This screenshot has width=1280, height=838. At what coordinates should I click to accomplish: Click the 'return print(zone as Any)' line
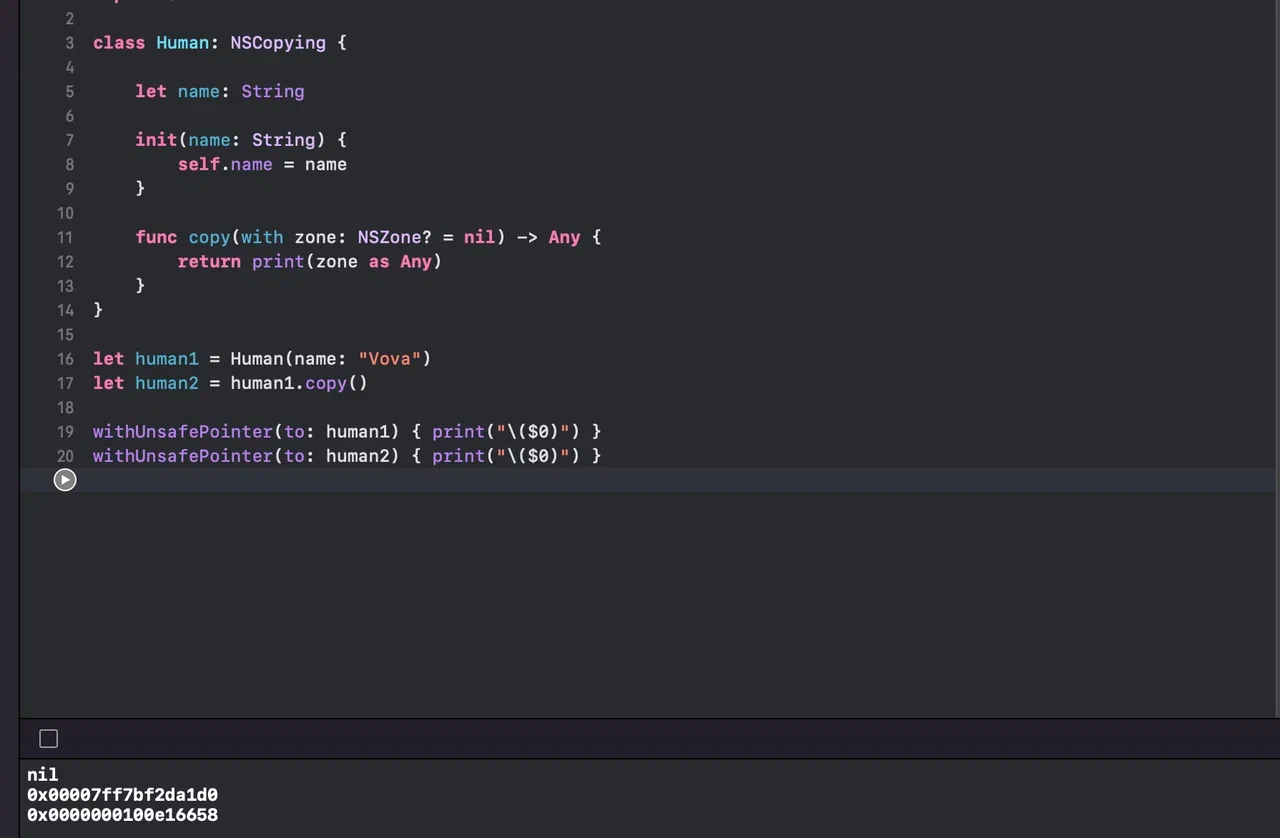click(x=310, y=261)
